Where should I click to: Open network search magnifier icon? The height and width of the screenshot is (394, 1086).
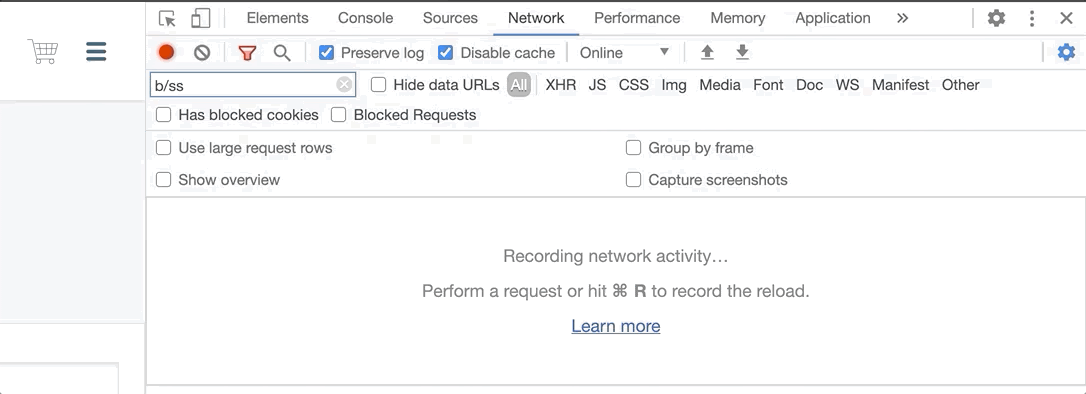282,53
